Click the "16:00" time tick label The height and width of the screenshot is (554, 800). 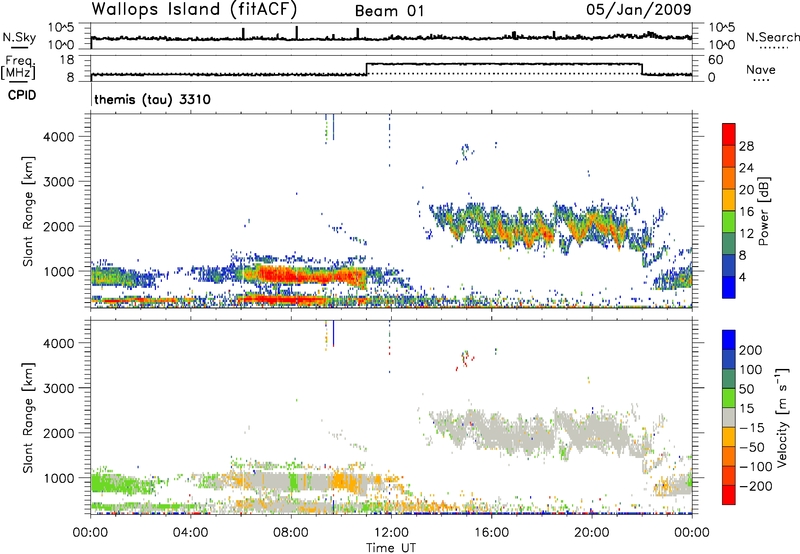491,533
